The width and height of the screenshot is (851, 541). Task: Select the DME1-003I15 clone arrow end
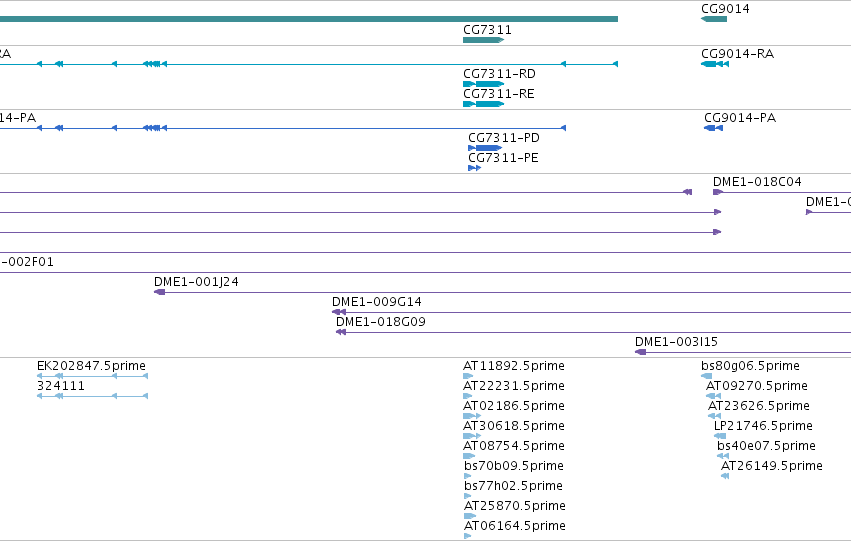pyautogui.click(x=640, y=352)
